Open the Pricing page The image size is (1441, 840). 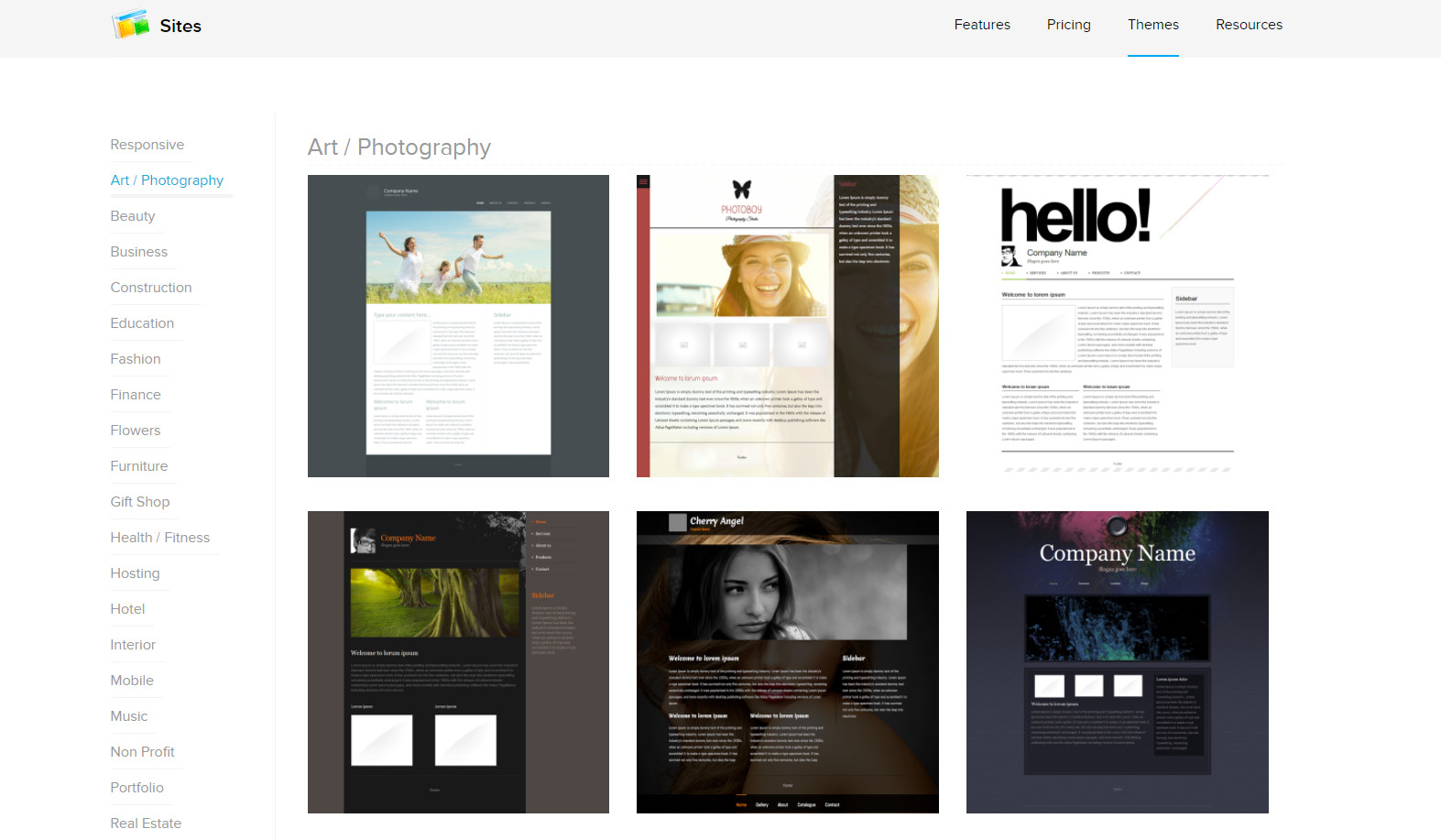pyautogui.click(x=1068, y=25)
